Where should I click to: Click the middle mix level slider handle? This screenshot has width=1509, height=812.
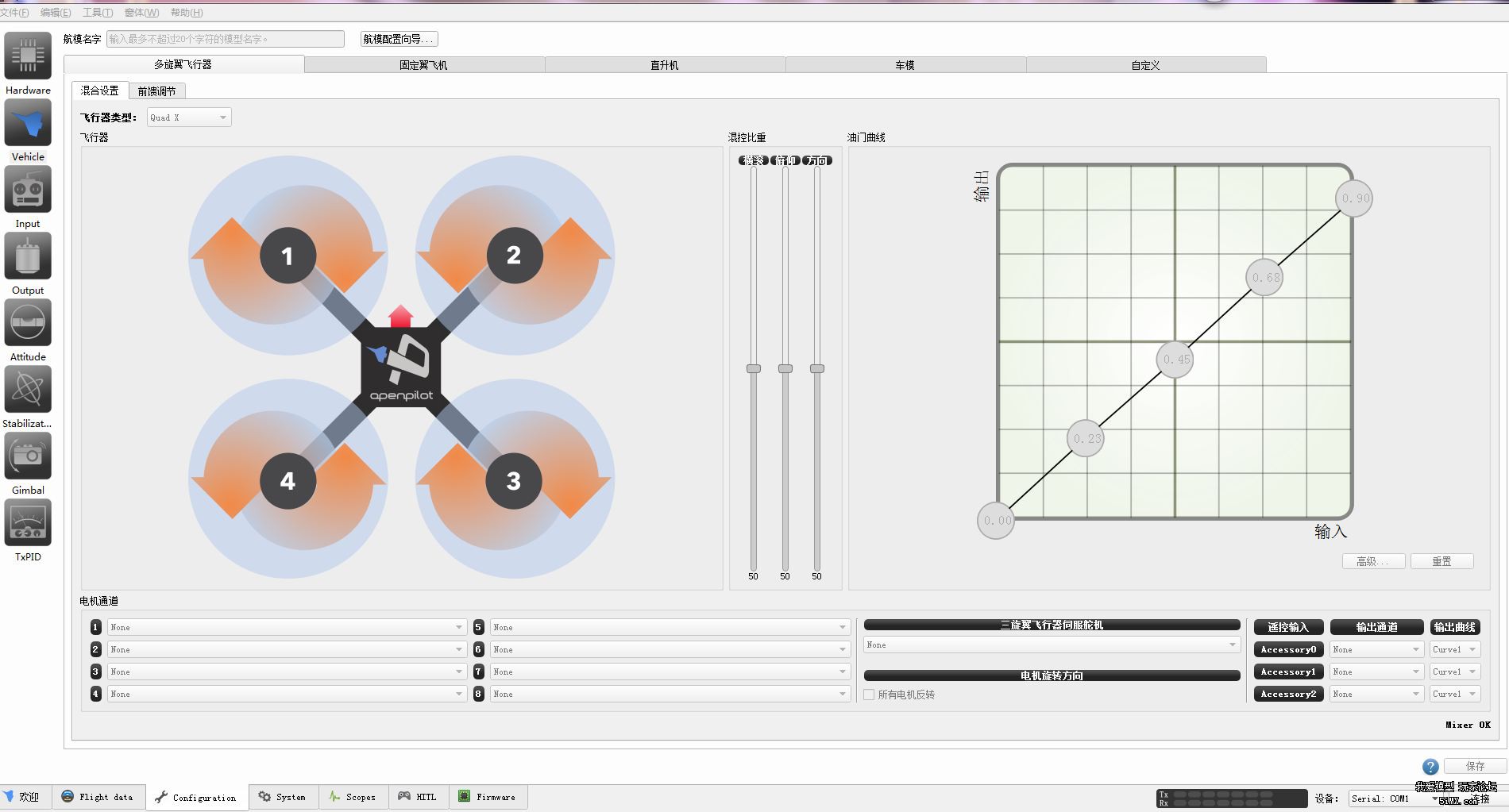[785, 368]
